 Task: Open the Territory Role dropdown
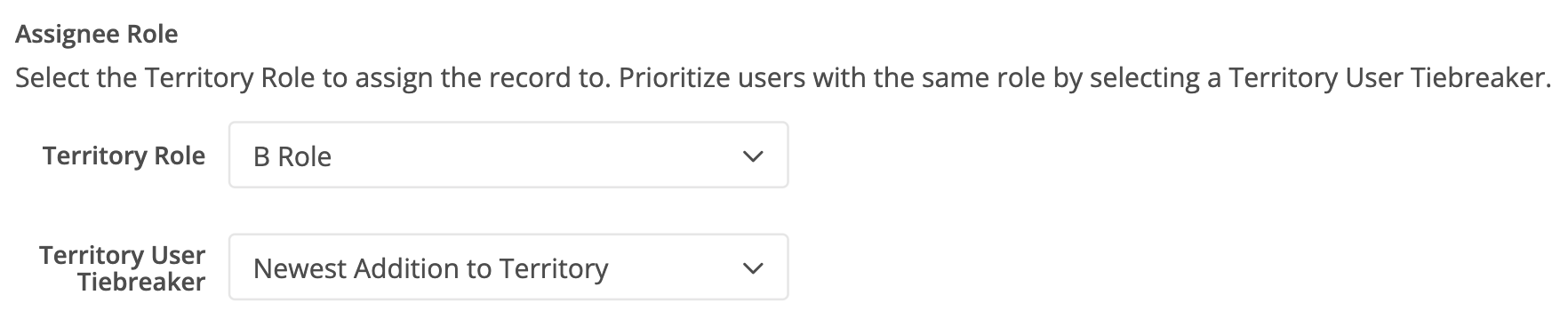point(508,156)
